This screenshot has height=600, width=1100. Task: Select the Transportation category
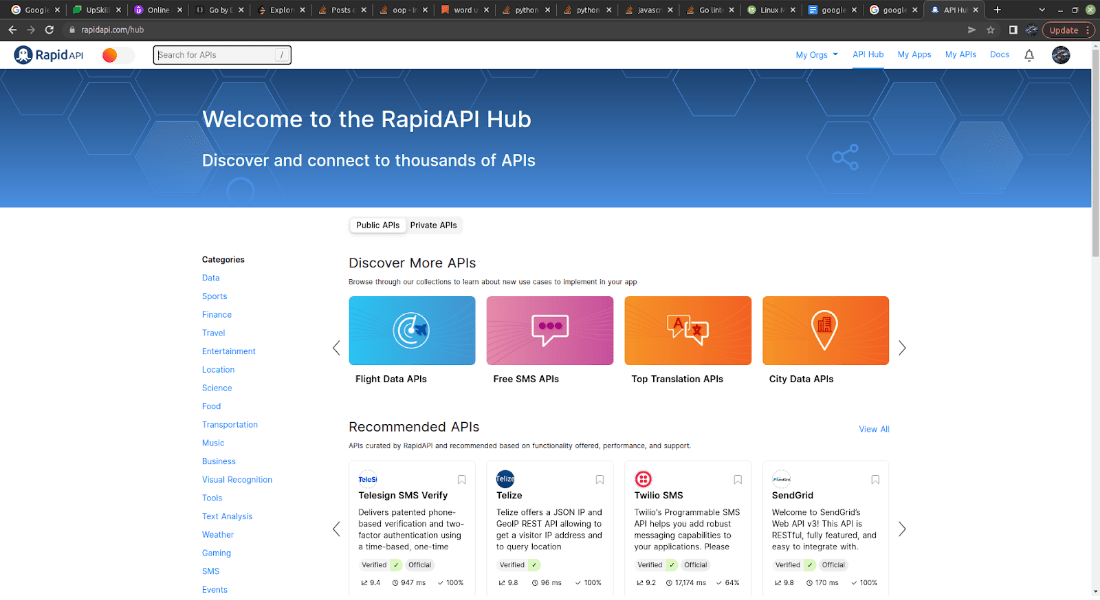[x=229, y=425]
